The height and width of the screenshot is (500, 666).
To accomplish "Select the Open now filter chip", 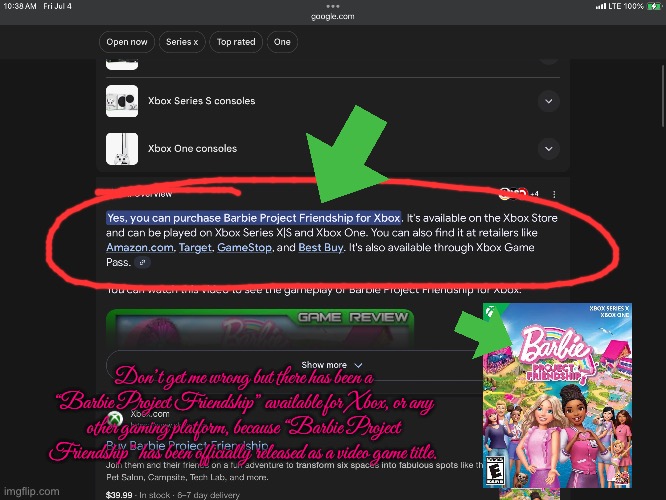I will [x=127, y=42].
